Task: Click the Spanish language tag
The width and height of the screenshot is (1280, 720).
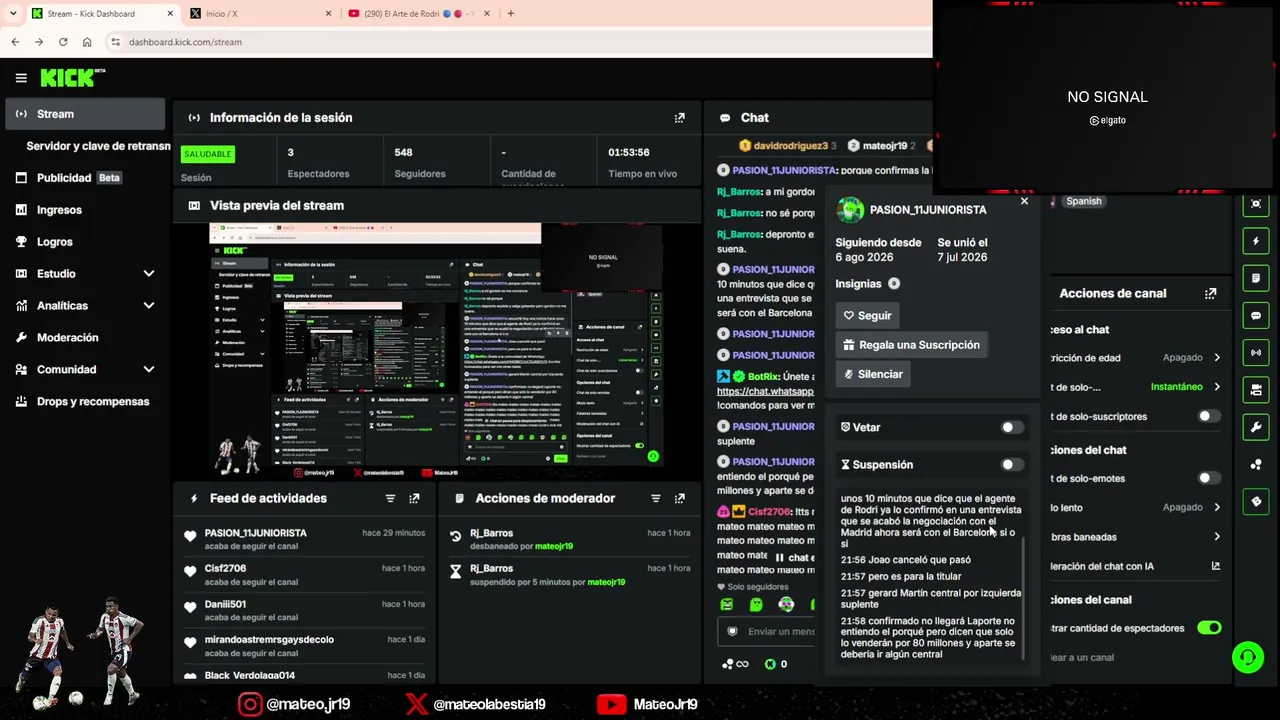Action: tap(1083, 201)
